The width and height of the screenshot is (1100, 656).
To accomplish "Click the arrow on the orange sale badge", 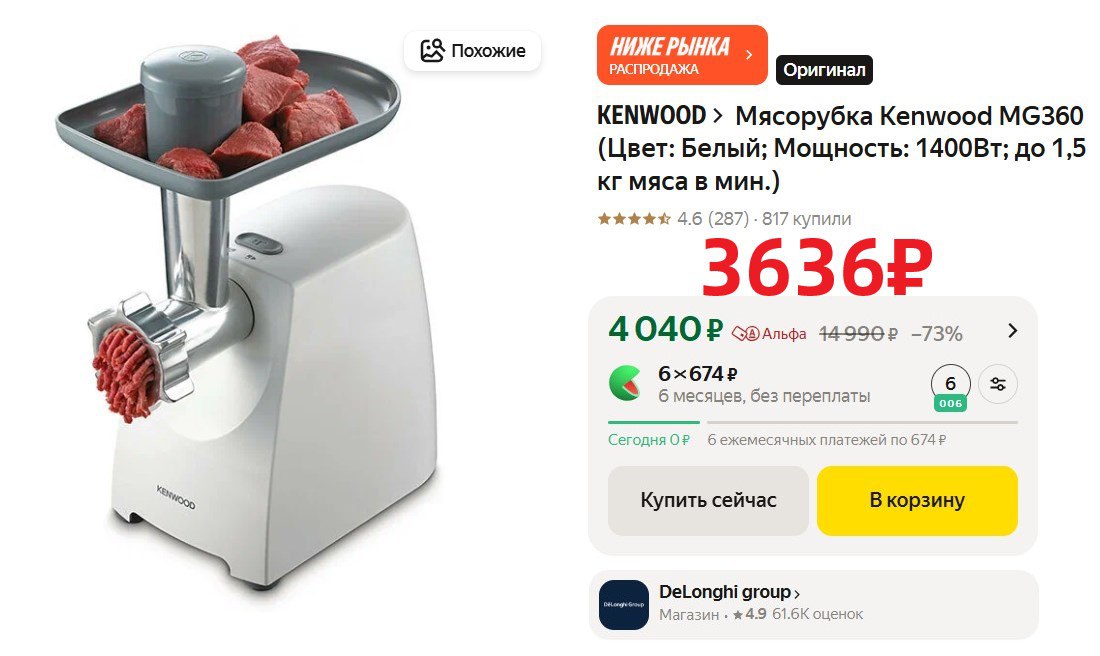I will click(749, 55).
